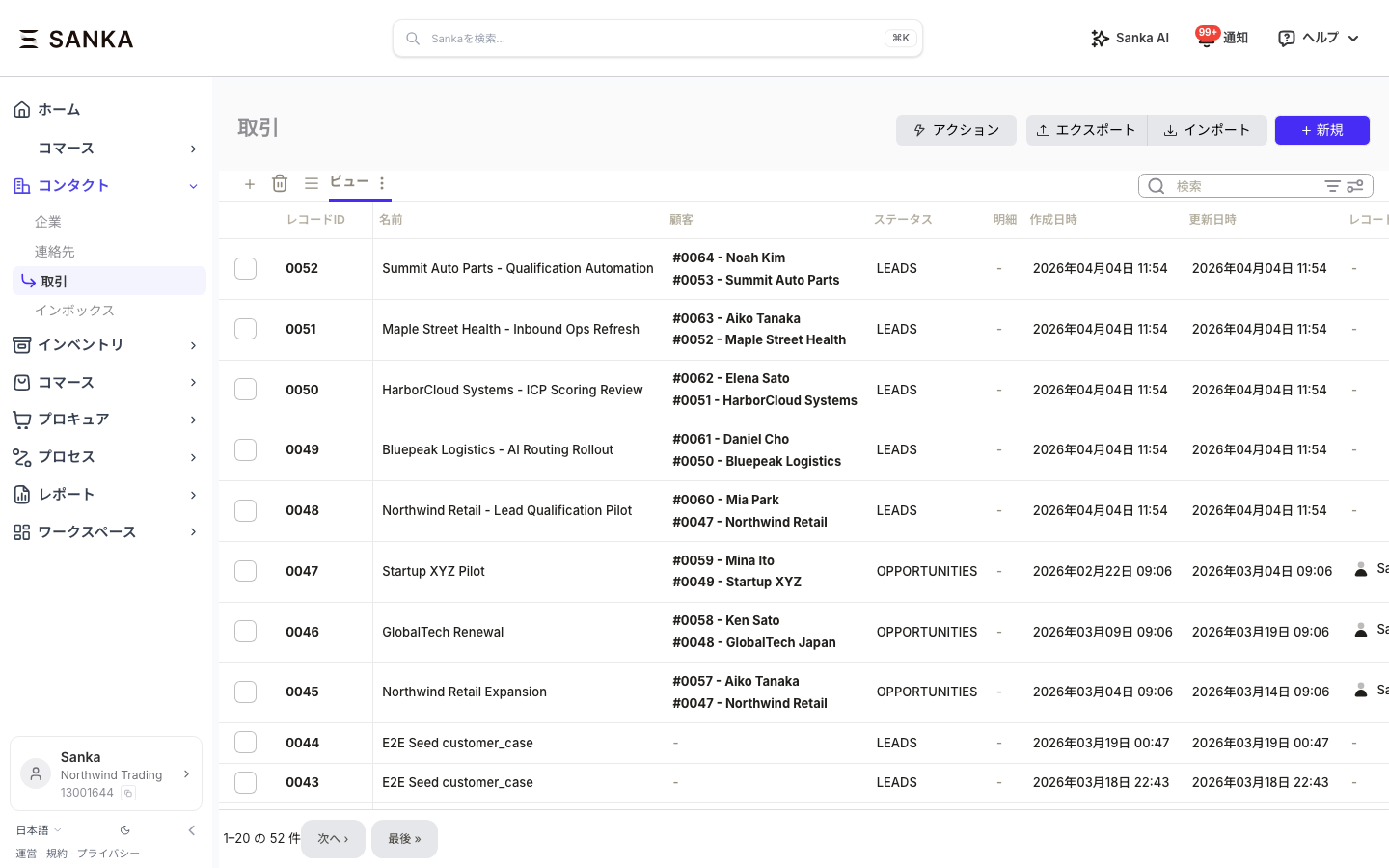
Task: Open Sanka AI assistant
Action: click(x=1130, y=39)
